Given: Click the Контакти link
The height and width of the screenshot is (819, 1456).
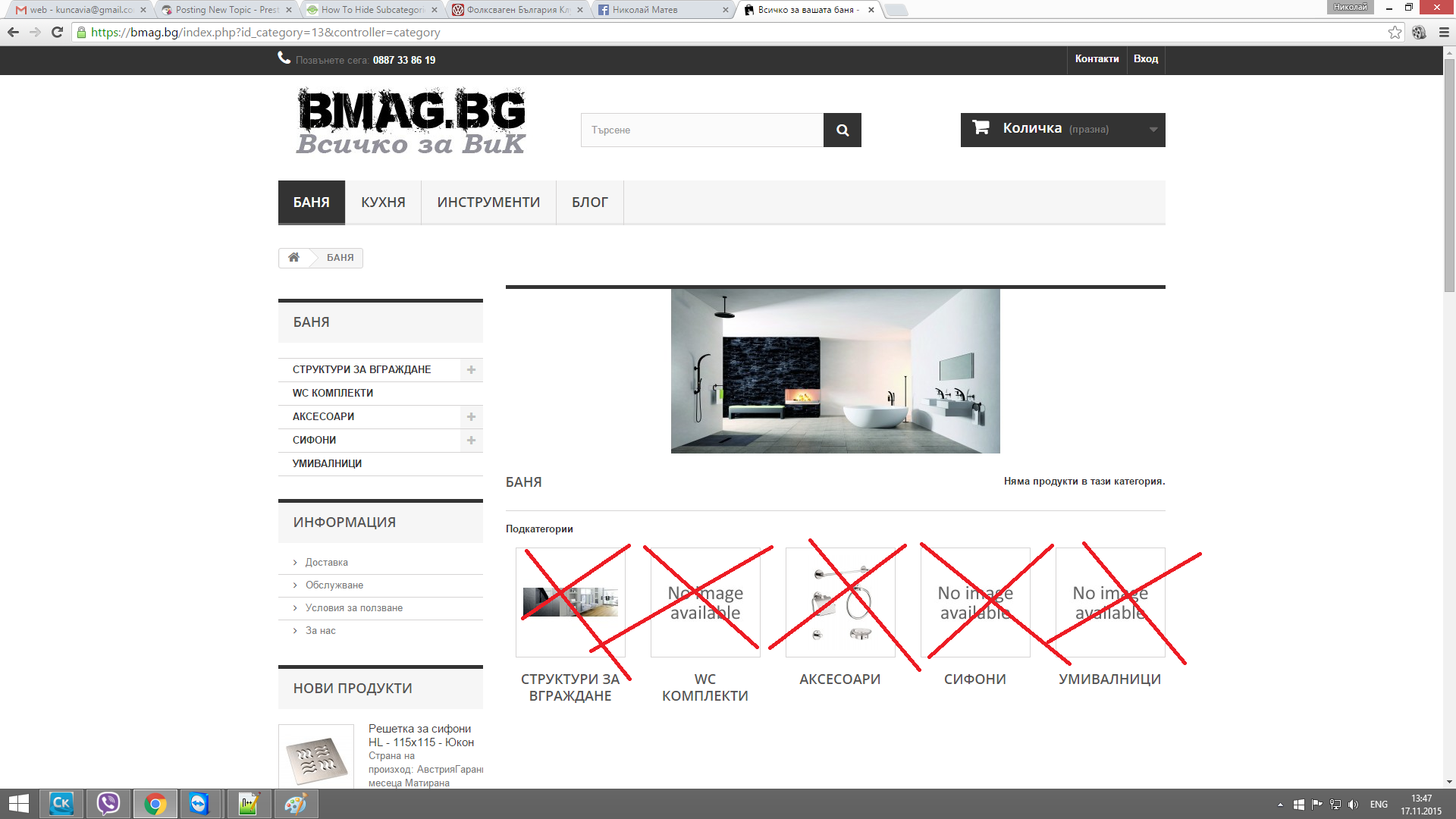Looking at the screenshot, I should tap(1097, 59).
